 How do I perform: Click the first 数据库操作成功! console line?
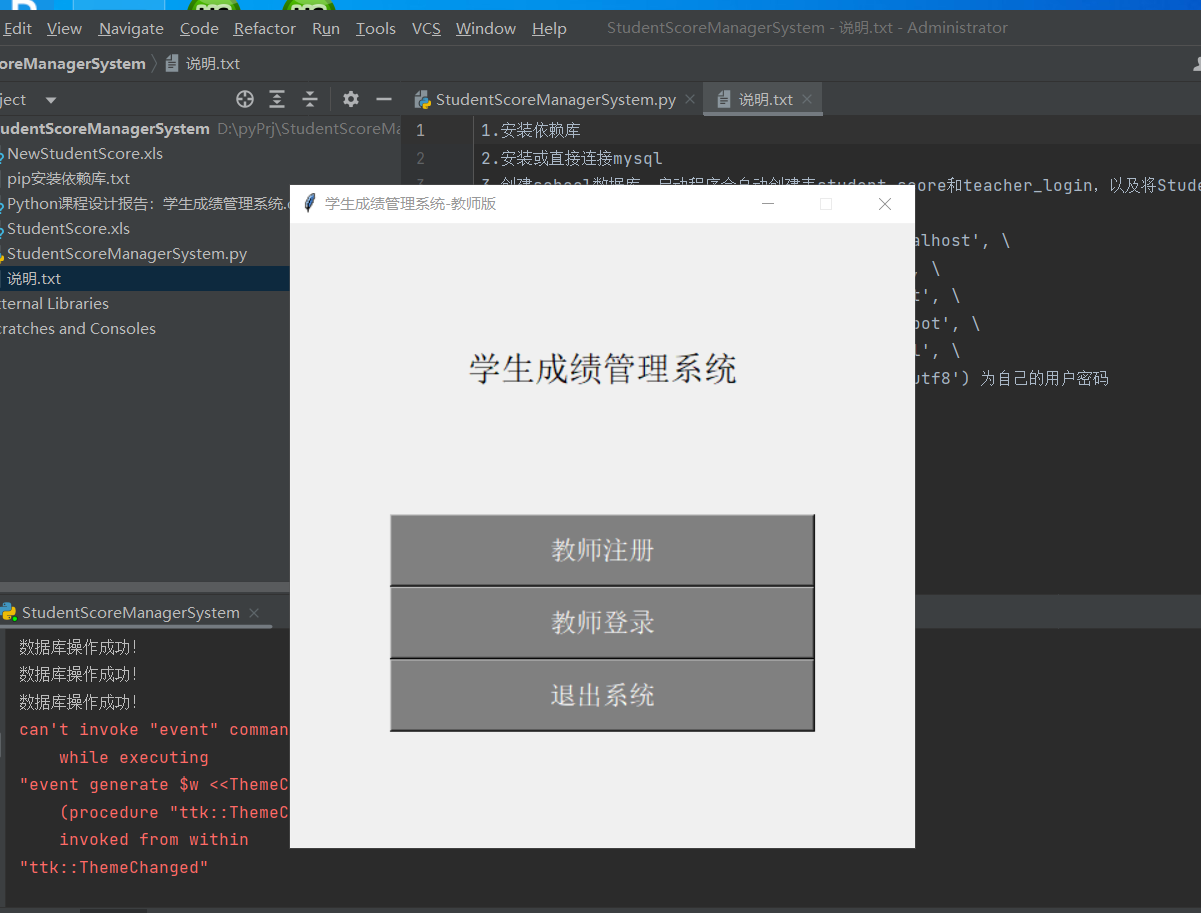tap(79, 647)
